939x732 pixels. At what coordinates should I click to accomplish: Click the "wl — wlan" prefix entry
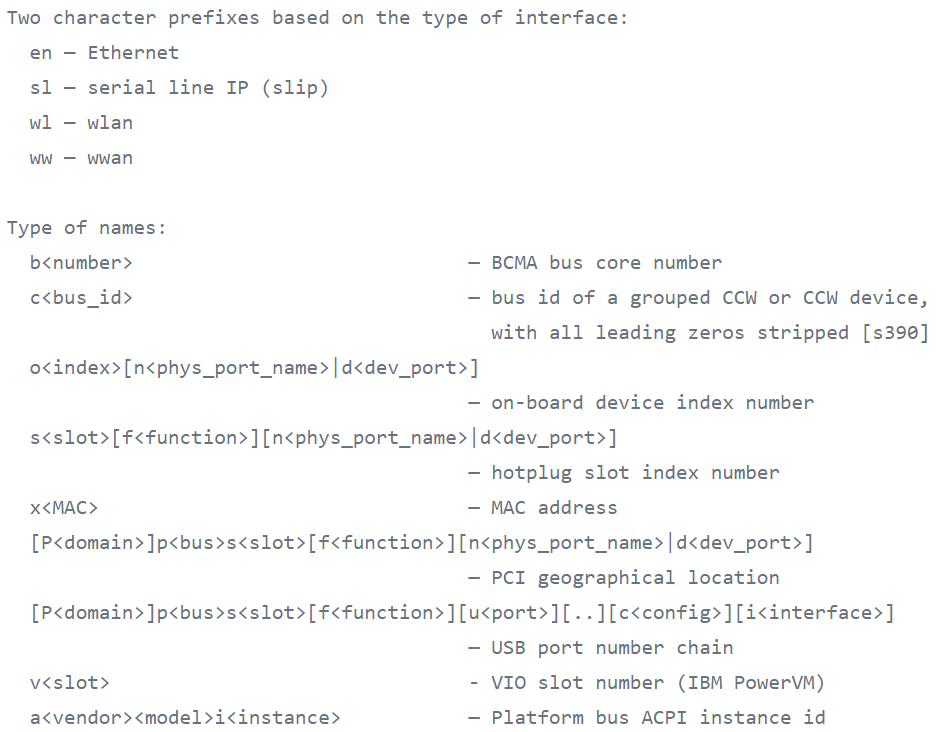[81, 123]
